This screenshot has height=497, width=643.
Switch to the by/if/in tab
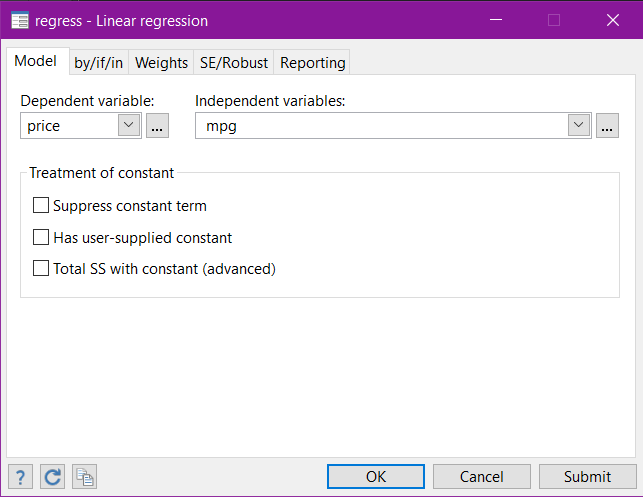[98, 62]
